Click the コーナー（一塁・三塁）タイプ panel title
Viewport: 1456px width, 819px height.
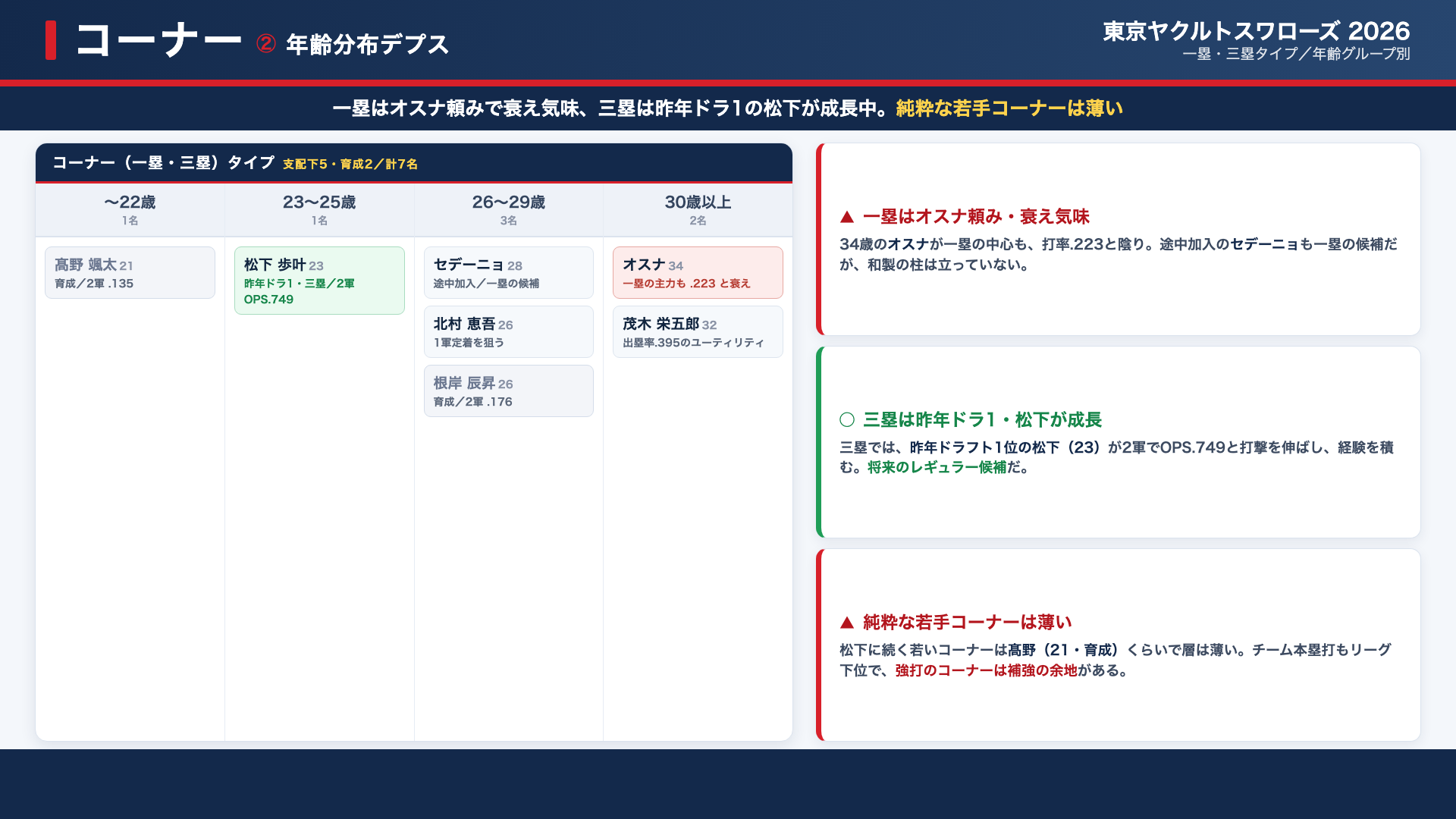[163, 163]
